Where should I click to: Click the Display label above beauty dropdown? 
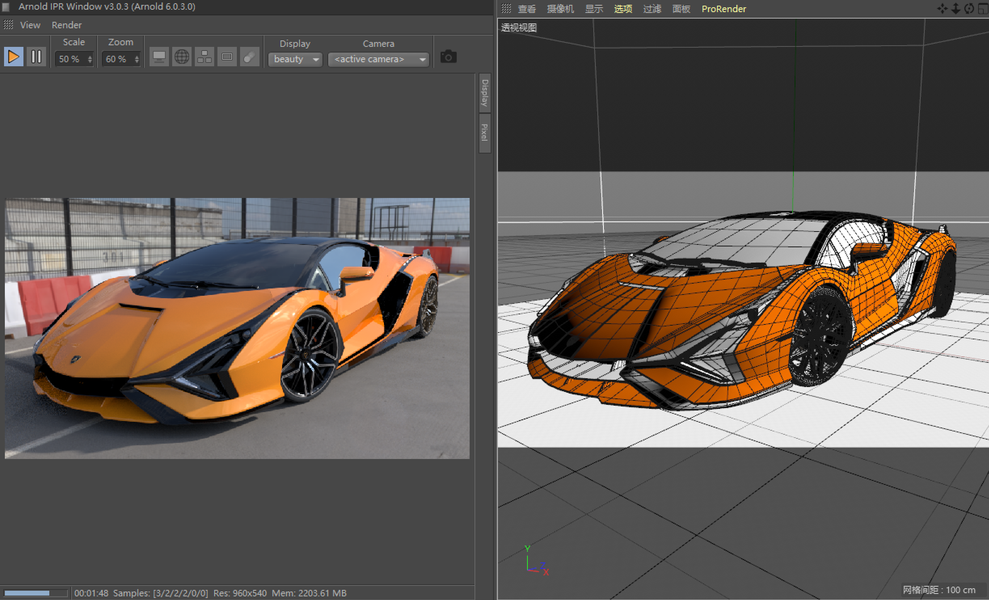(x=295, y=44)
